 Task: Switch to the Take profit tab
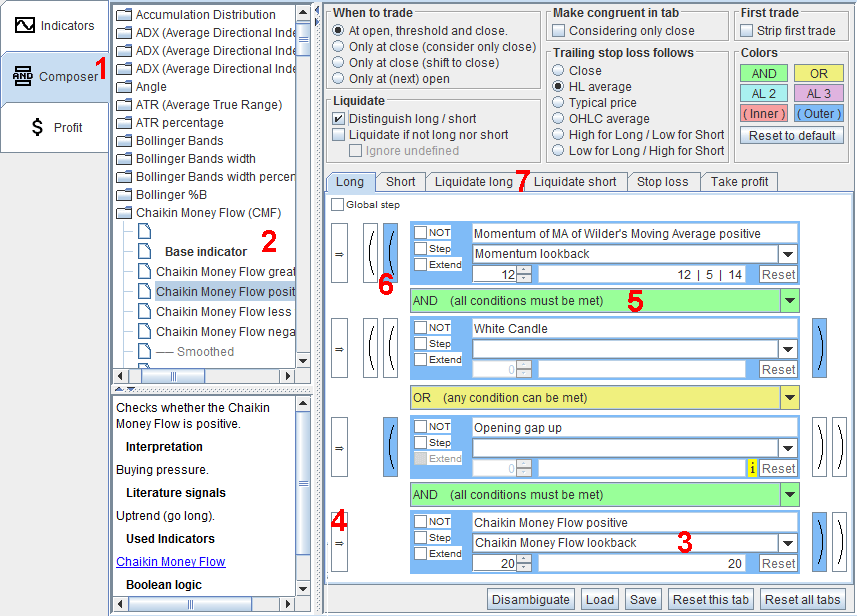pyautogui.click(x=739, y=181)
